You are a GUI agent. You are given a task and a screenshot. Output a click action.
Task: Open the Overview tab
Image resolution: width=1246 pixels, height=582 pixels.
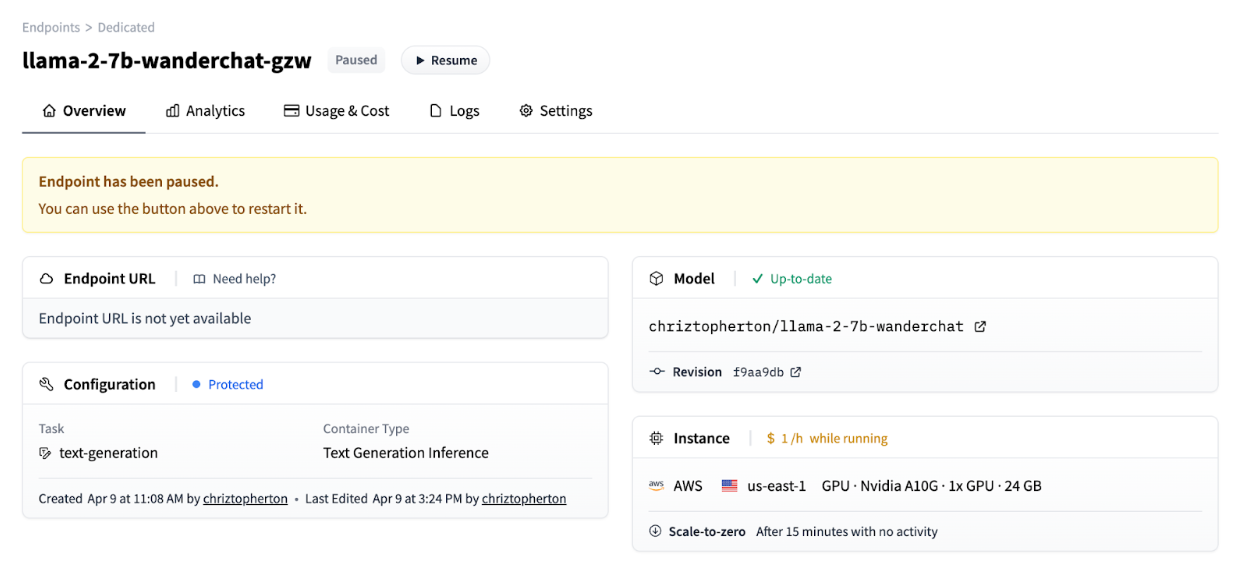tap(84, 111)
